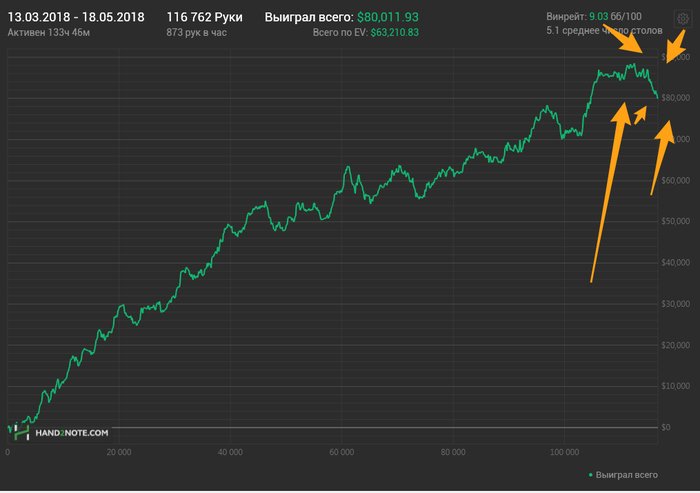
Task: Click the 40 000 x-axis label
Action: tap(230, 451)
